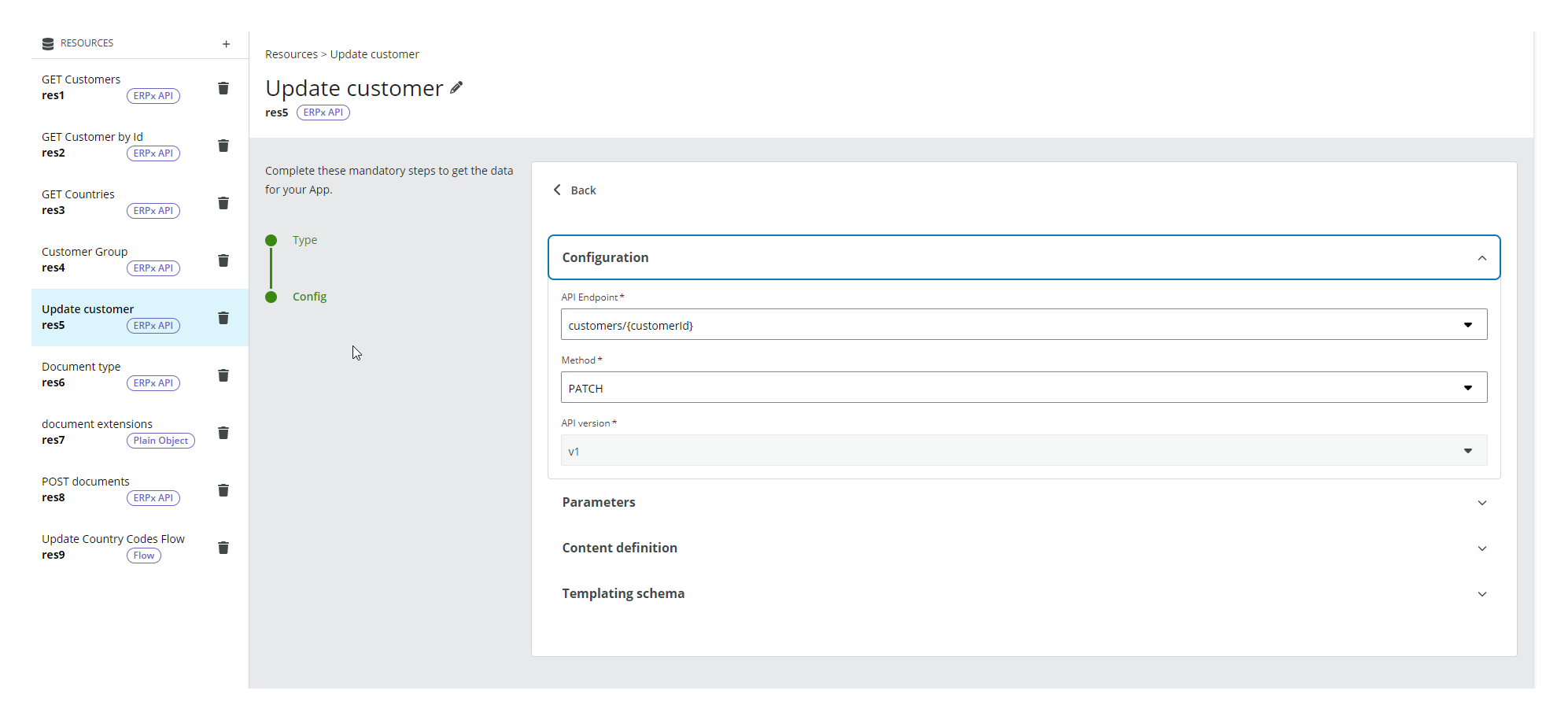Click the Back button
This screenshot has width=1568, height=720.
pos(575,190)
